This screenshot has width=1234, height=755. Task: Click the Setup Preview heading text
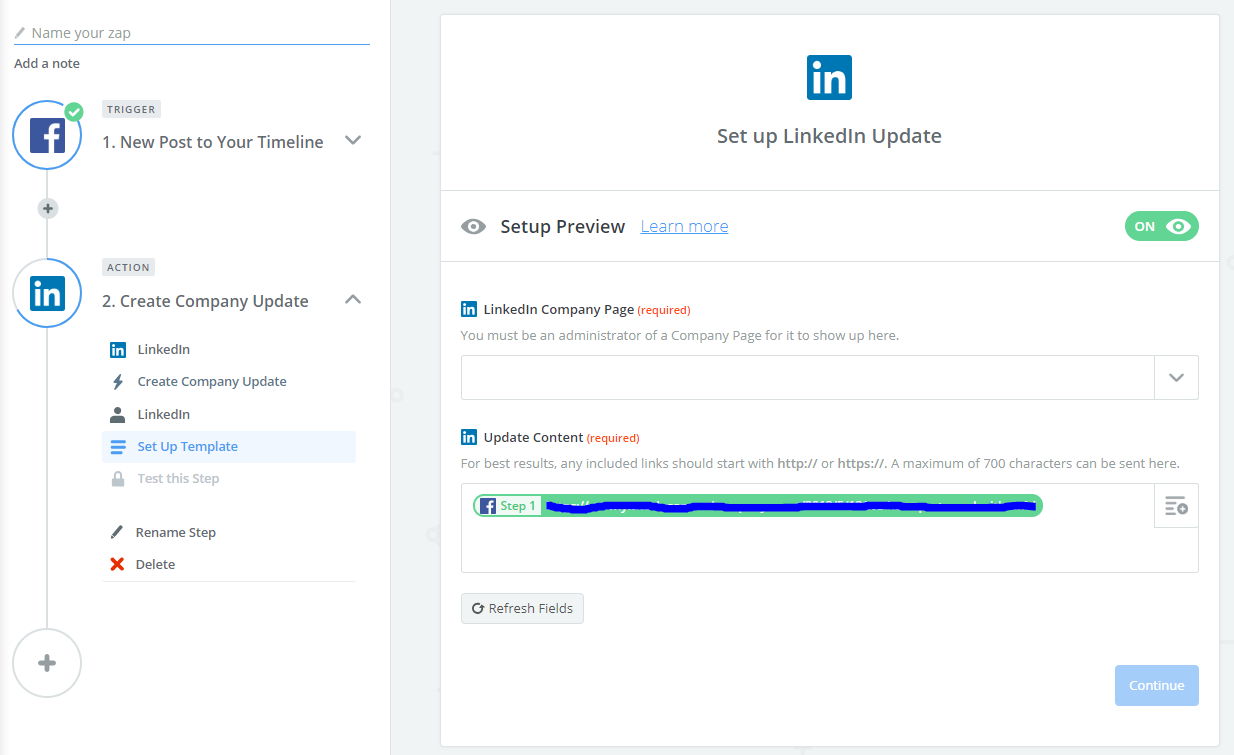563,227
